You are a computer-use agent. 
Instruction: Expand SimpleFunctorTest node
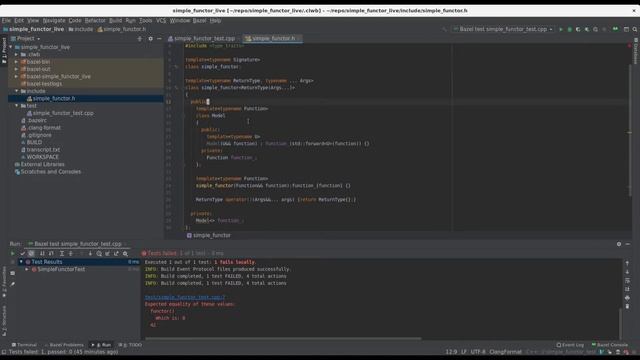pyautogui.click(x=27, y=269)
